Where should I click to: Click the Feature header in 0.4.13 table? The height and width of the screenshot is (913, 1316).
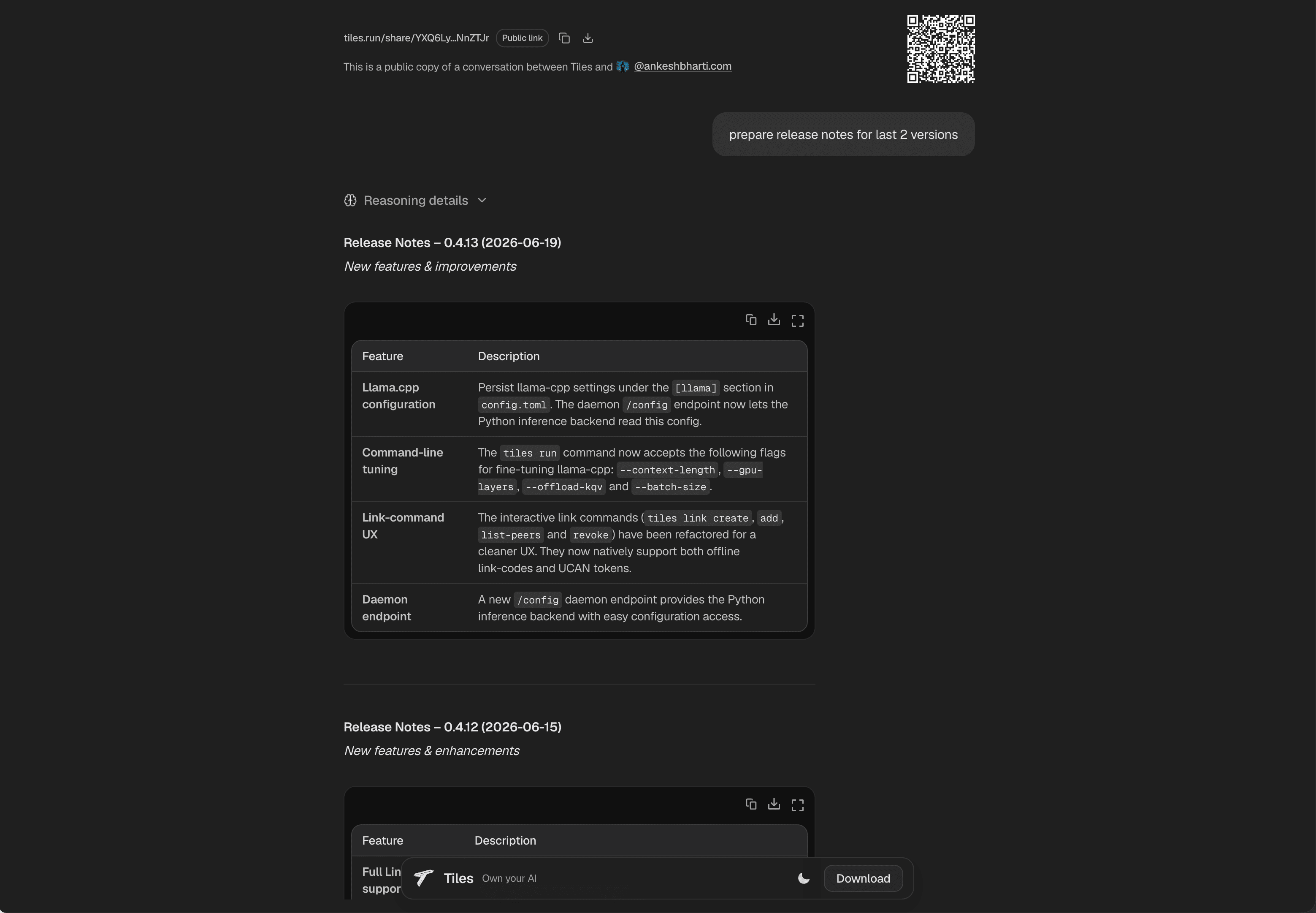pos(382,356)
